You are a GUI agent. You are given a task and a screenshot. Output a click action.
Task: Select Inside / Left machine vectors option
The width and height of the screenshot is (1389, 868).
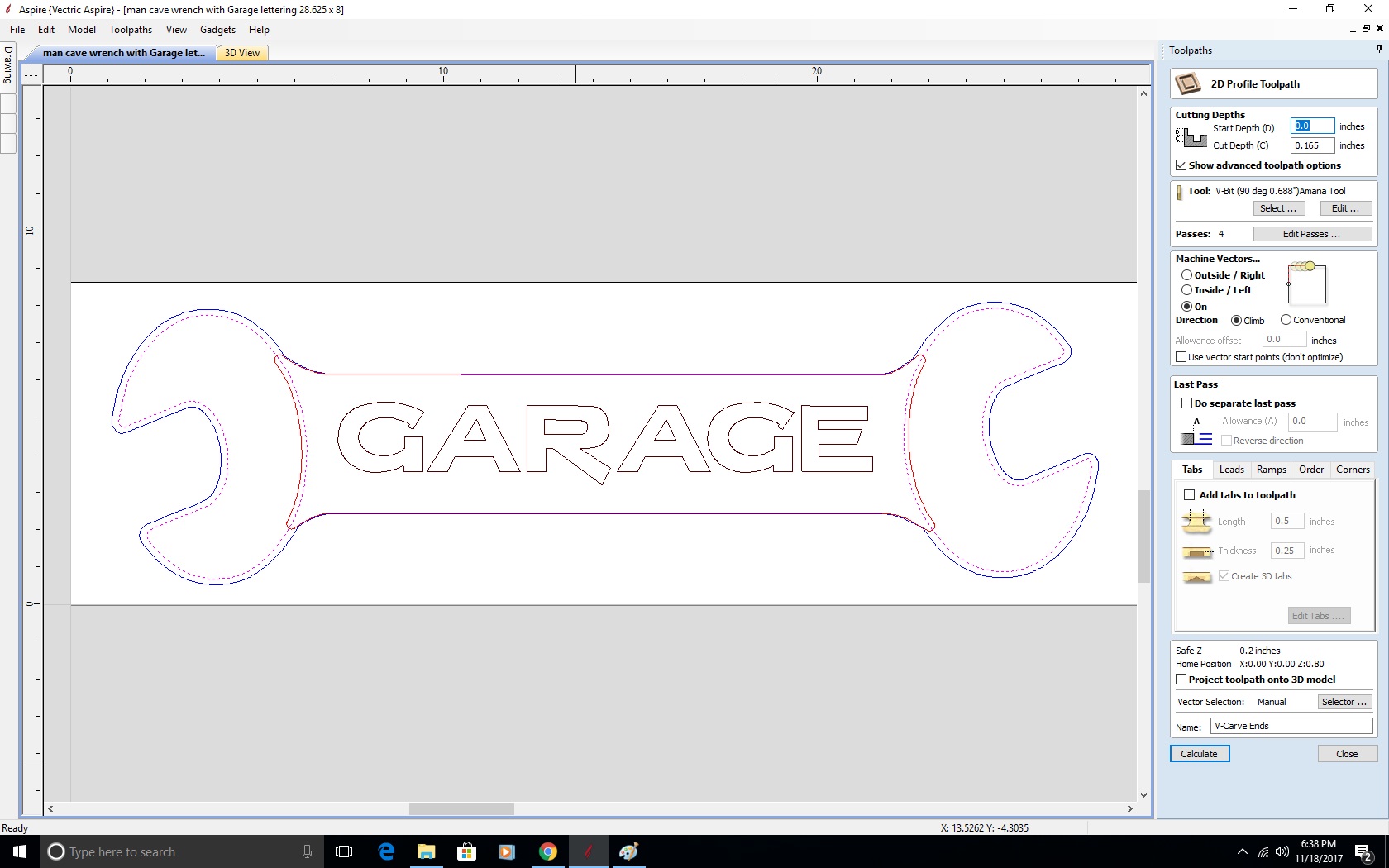point(1186,290)
